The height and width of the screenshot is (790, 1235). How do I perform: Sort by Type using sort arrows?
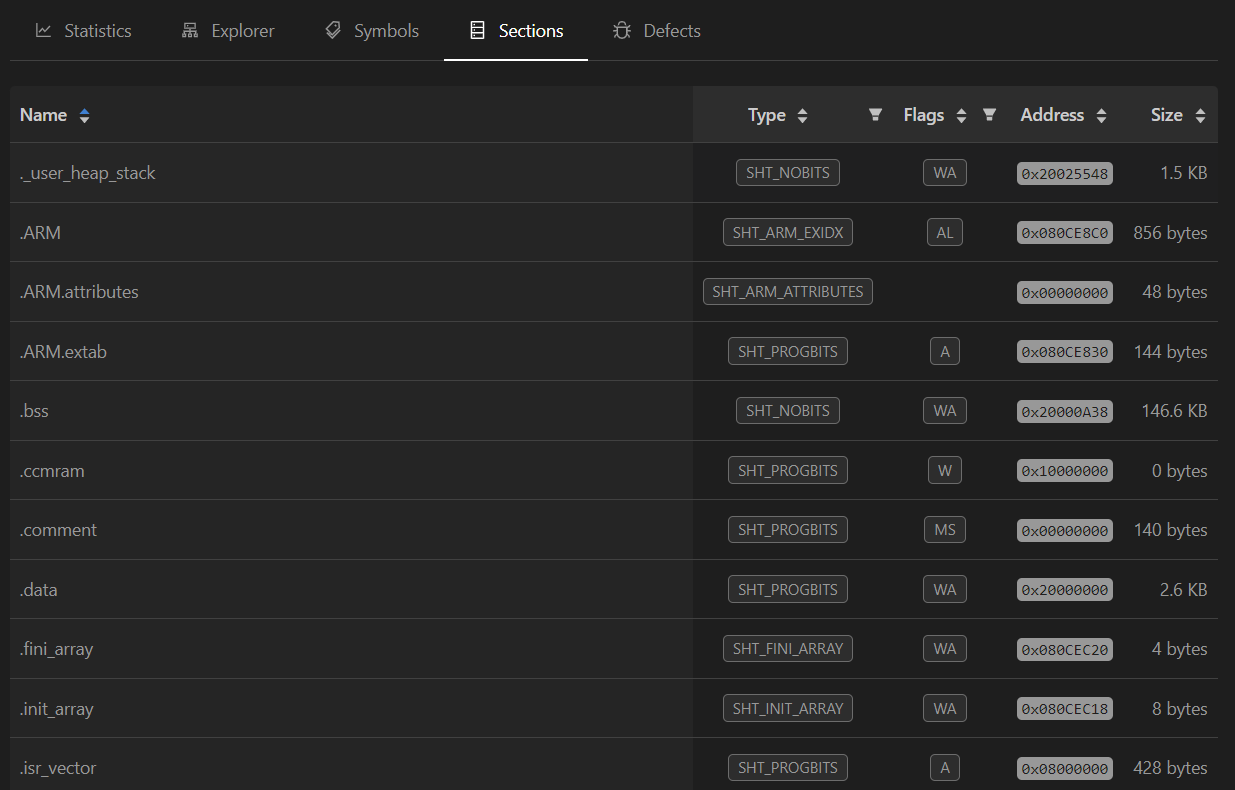[802, 116]
